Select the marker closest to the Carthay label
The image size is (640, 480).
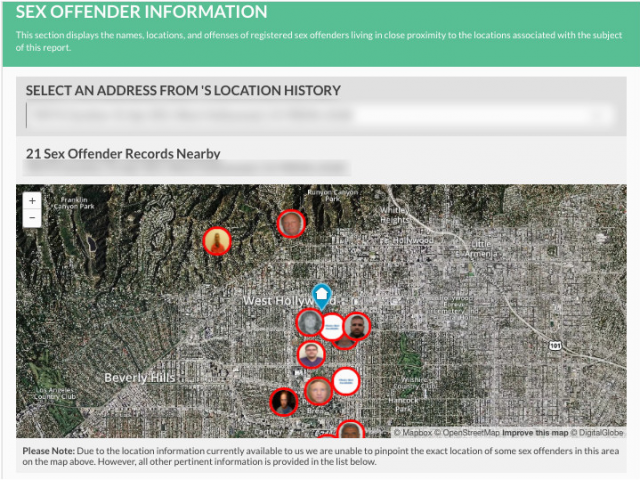(x=284, y=402)
